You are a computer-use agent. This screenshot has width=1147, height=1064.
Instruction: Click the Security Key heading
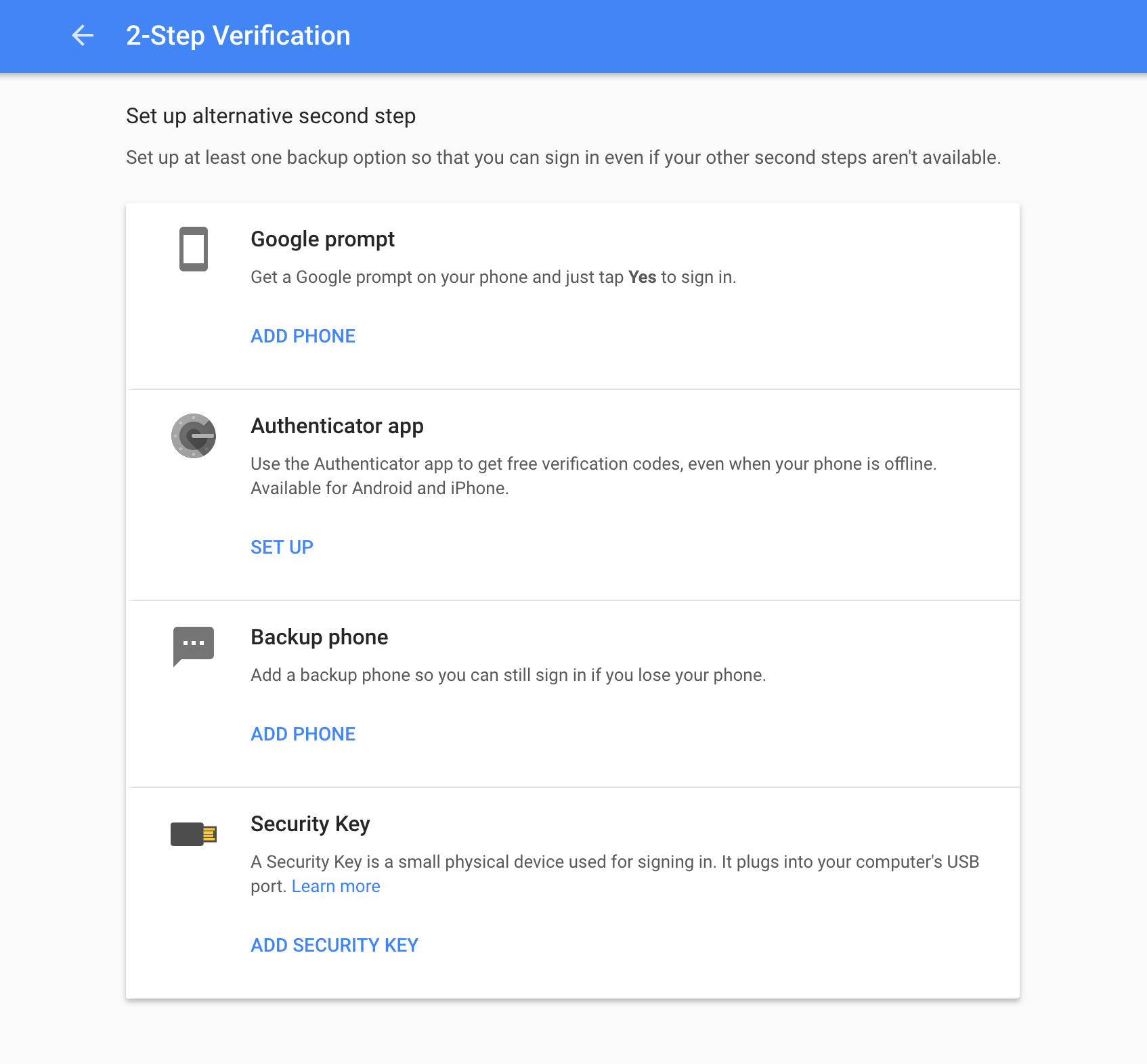(311, 824)
